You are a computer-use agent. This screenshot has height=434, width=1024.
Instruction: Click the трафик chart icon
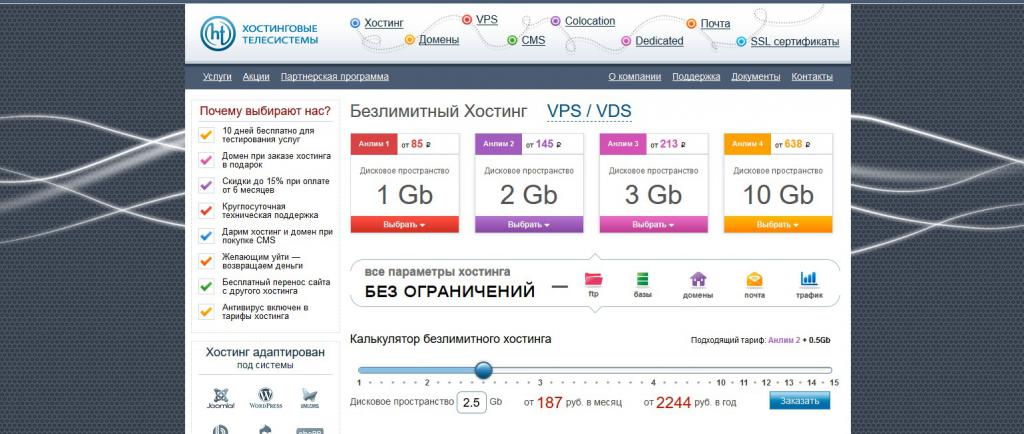click(809, 279)
